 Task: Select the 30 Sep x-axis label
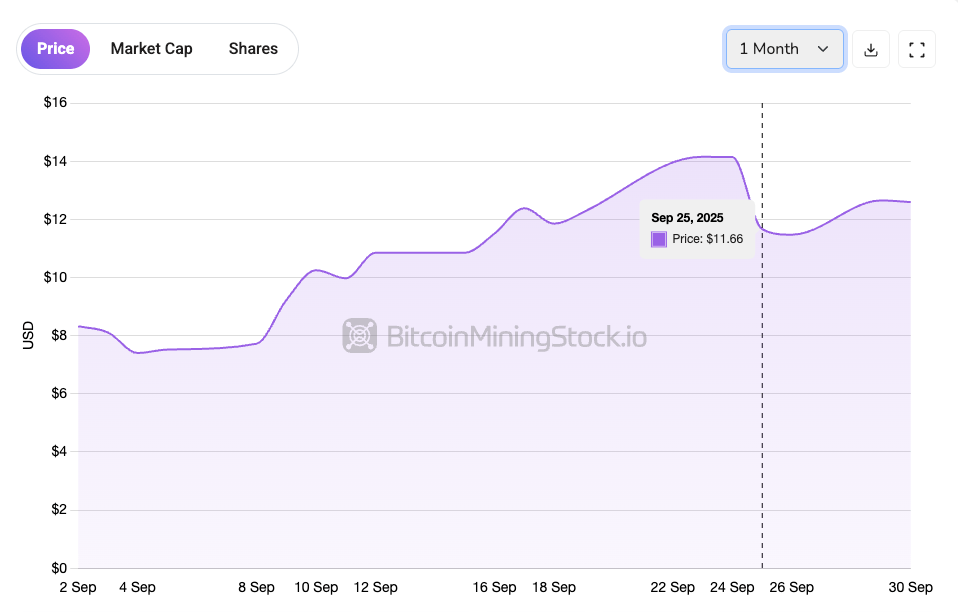click(x=911, y=588)
